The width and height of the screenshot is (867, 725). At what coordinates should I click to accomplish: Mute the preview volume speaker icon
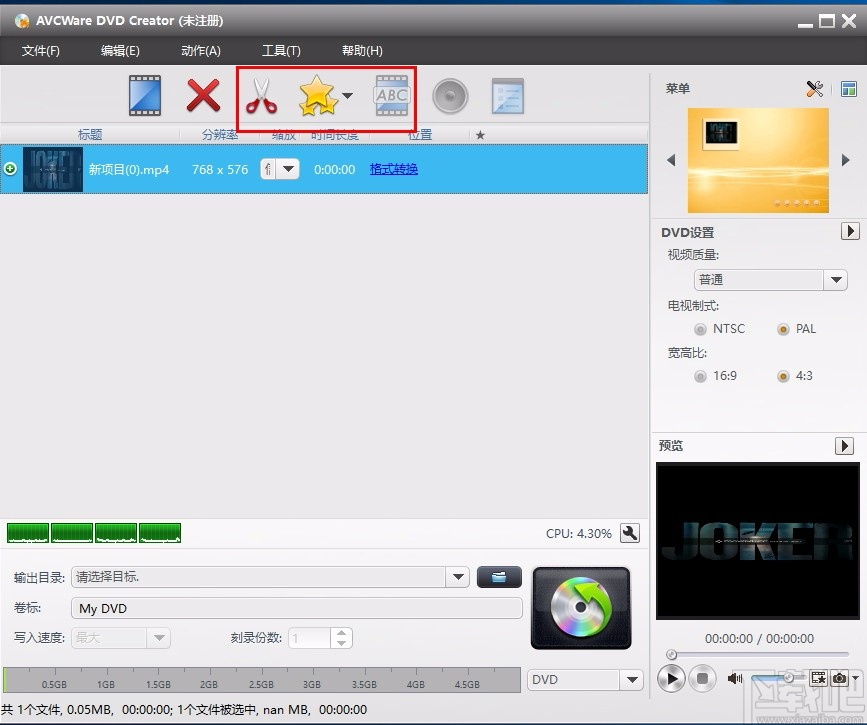pos(734,678)
